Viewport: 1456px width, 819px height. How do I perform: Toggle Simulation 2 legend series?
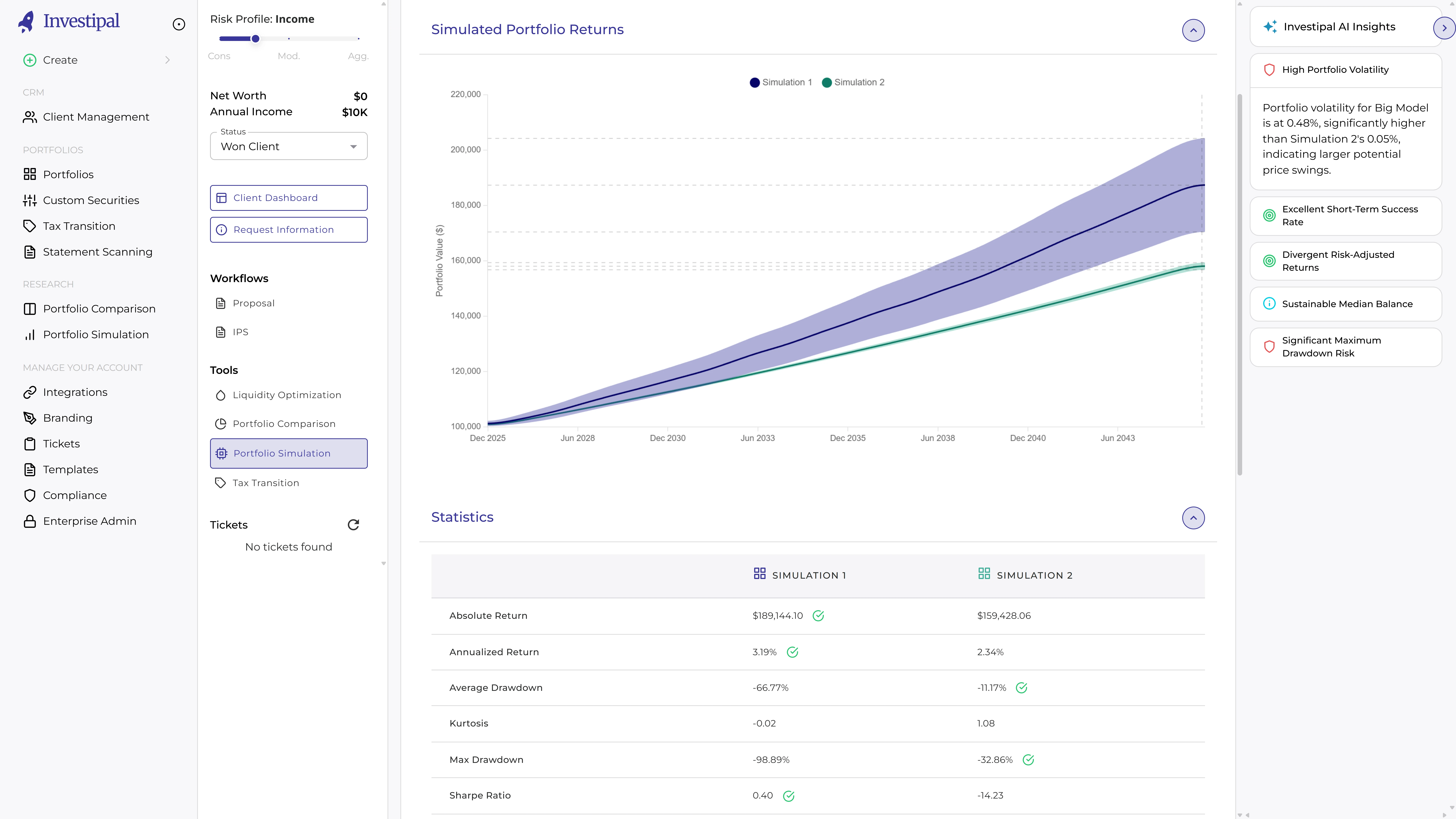[853, 82]
